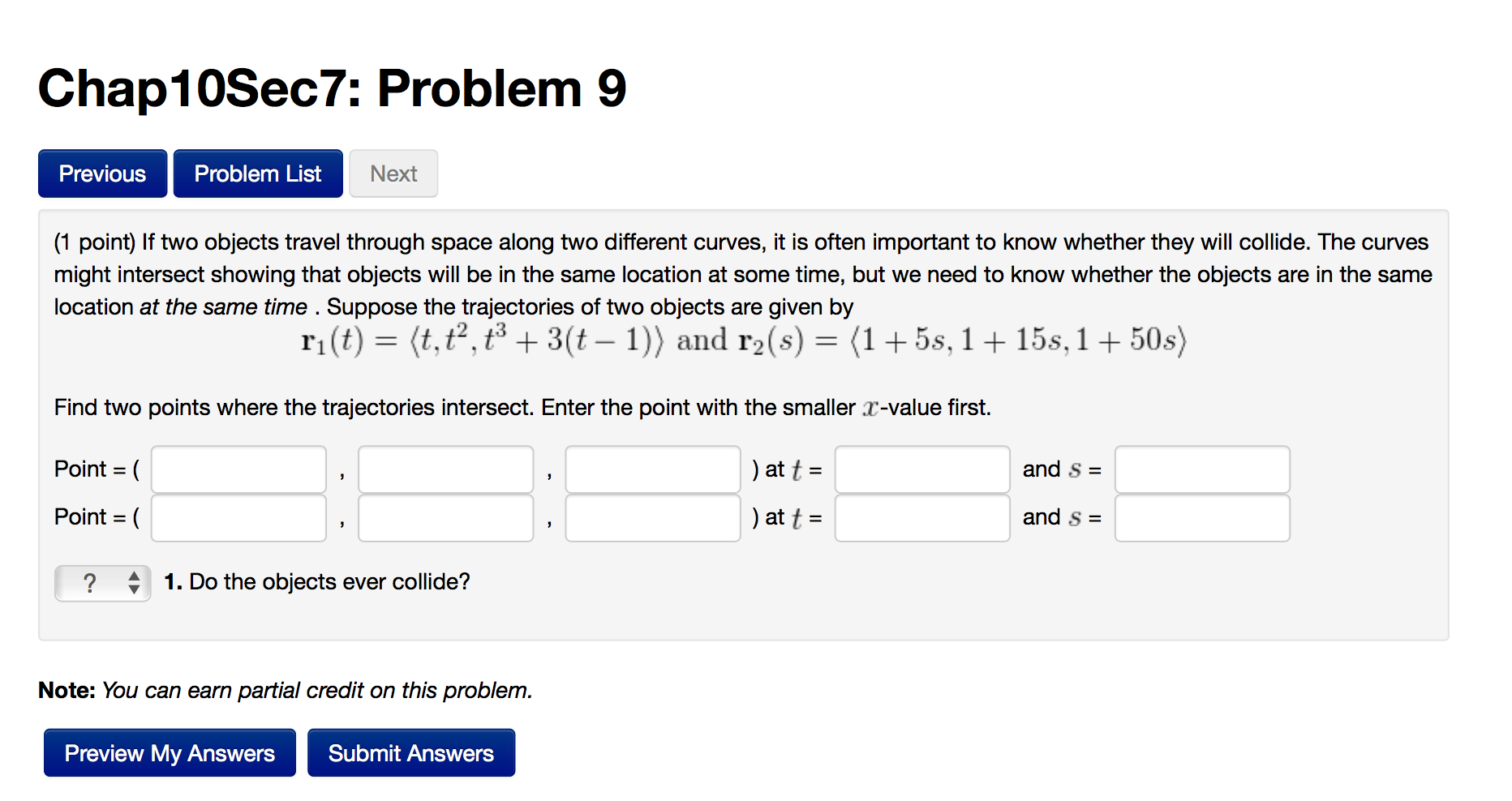Select the first s value input box
This screenshot has height=801, width=1512.
(1202, 469)
